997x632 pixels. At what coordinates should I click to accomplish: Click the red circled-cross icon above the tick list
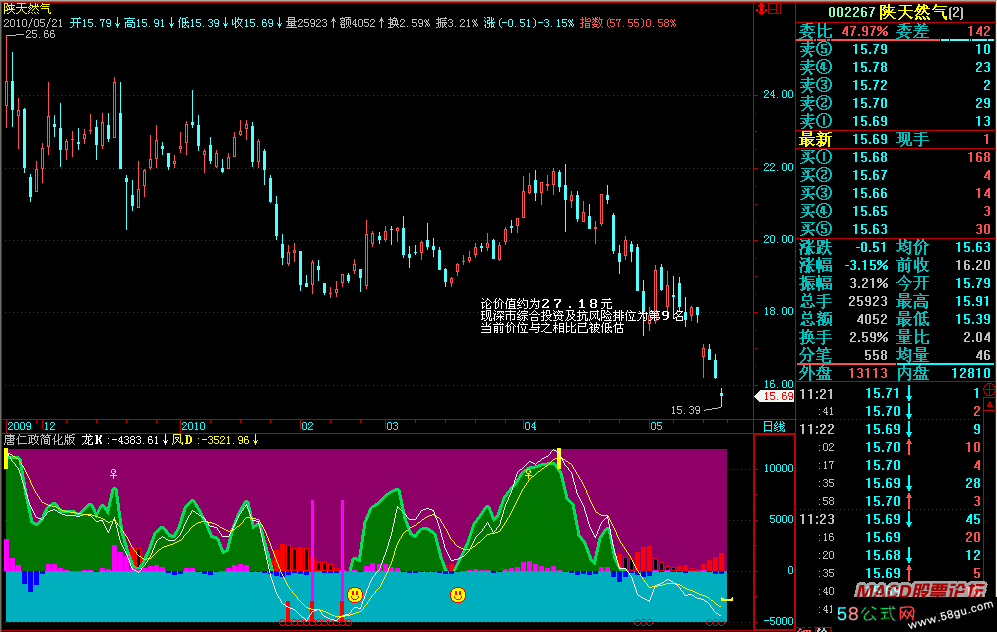pos(989,389)
